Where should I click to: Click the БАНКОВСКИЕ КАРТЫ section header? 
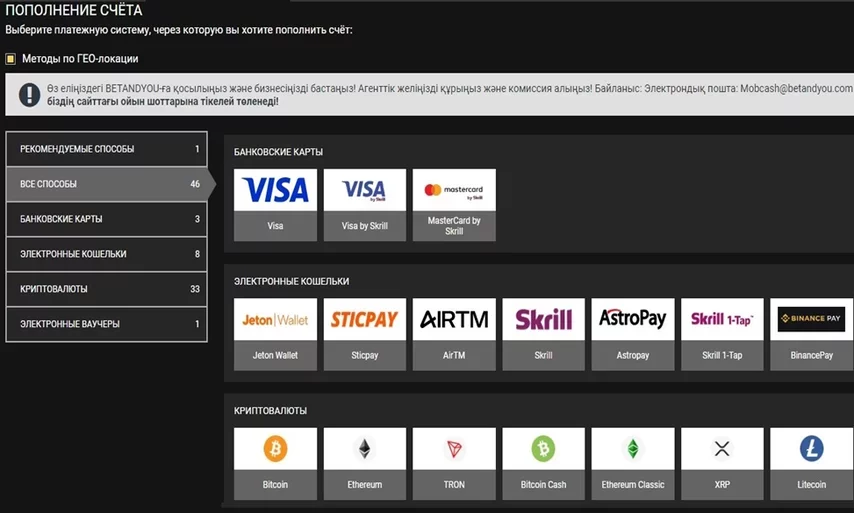pyautogui.click(x=278, y=152)
